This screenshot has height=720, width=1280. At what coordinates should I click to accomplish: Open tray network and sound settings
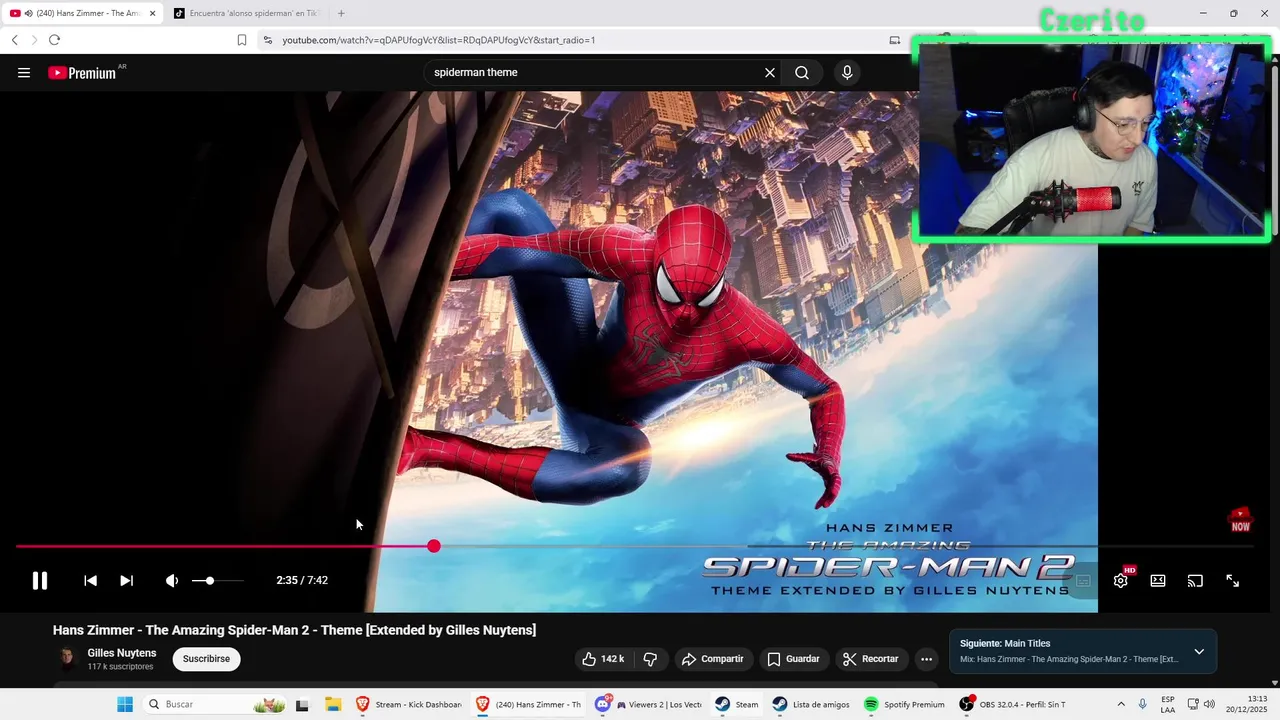[1201, 704]
